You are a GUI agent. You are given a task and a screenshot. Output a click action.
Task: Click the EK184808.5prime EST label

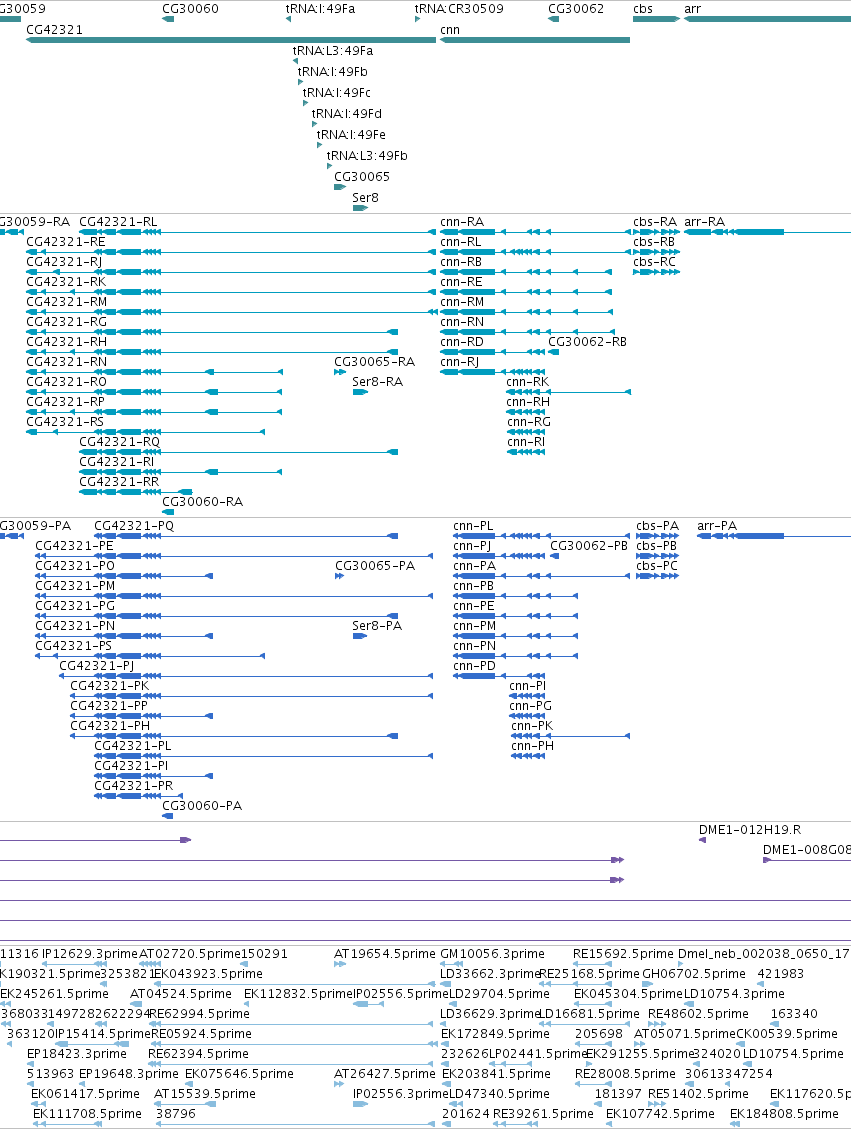(x=785, y=1113)
